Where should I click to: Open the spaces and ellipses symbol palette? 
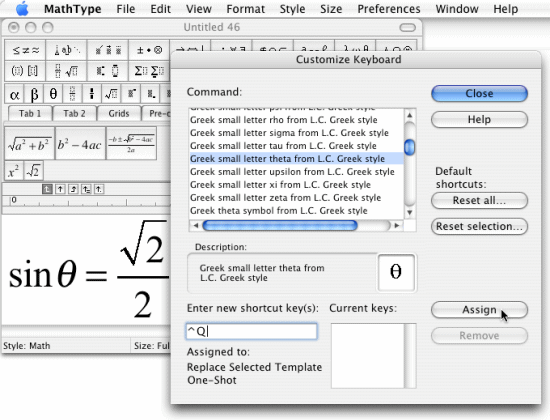67,50
